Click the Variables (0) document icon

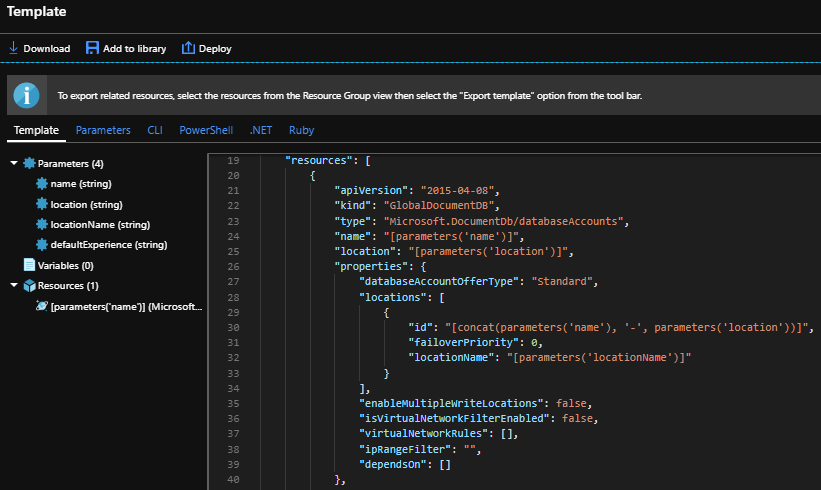click(x=29, y=265)
